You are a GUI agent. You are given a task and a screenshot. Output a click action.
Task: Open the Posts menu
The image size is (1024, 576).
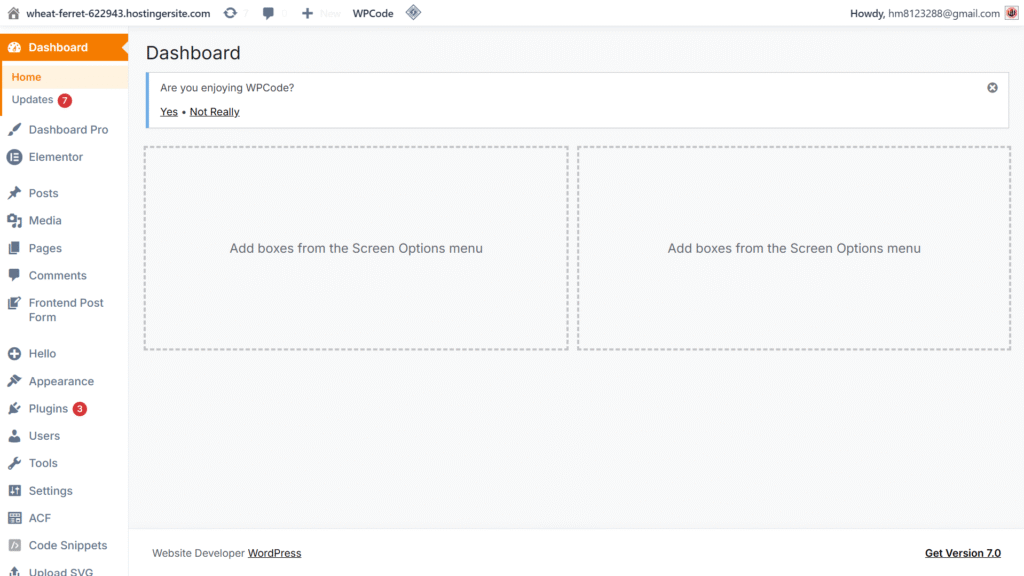point(43,193)
